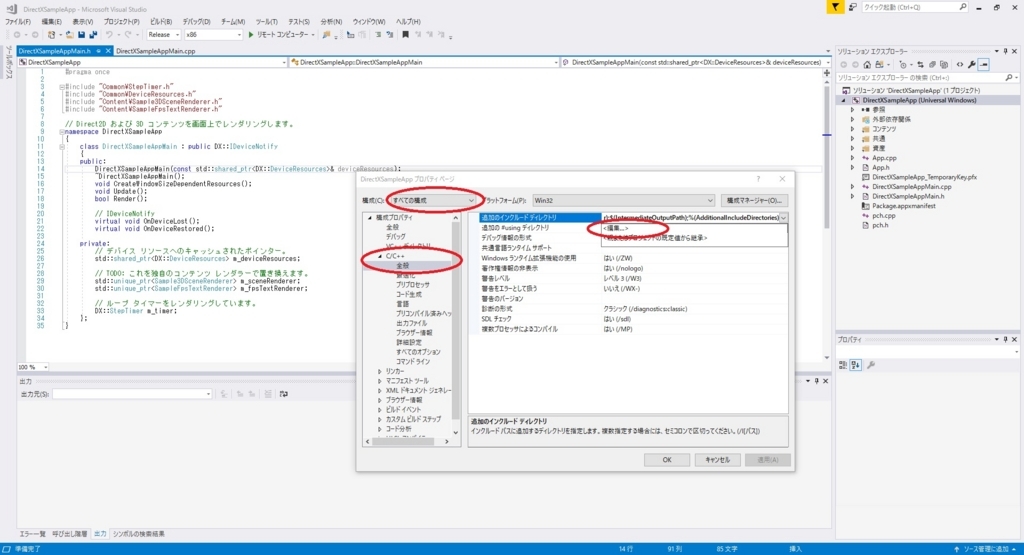Open the ビルド(B) menu

click(x=161, y=22)
